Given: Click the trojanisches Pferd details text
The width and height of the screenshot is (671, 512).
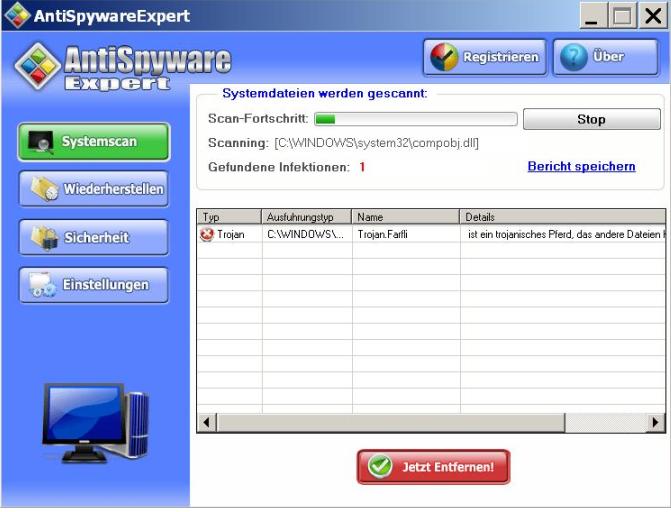Looking at the screenshot, I should point(566,234).
